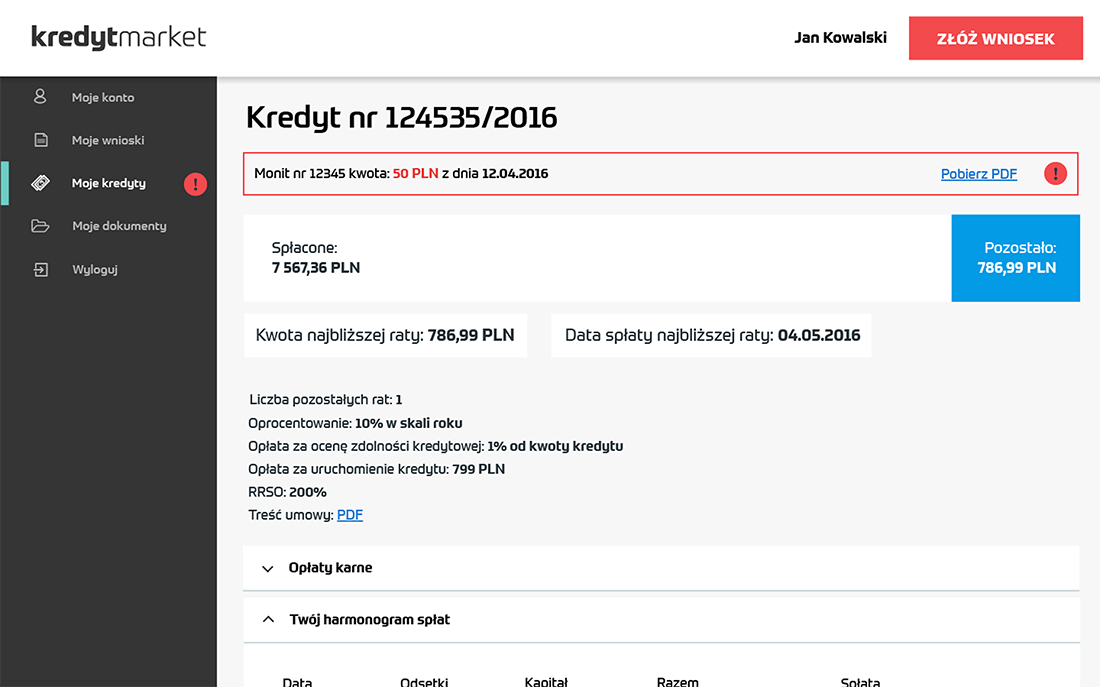Viewport: 1100px width, 687px height.
Task: Select the Kwota najbliższej raty box
Action: tap(386, 335)
